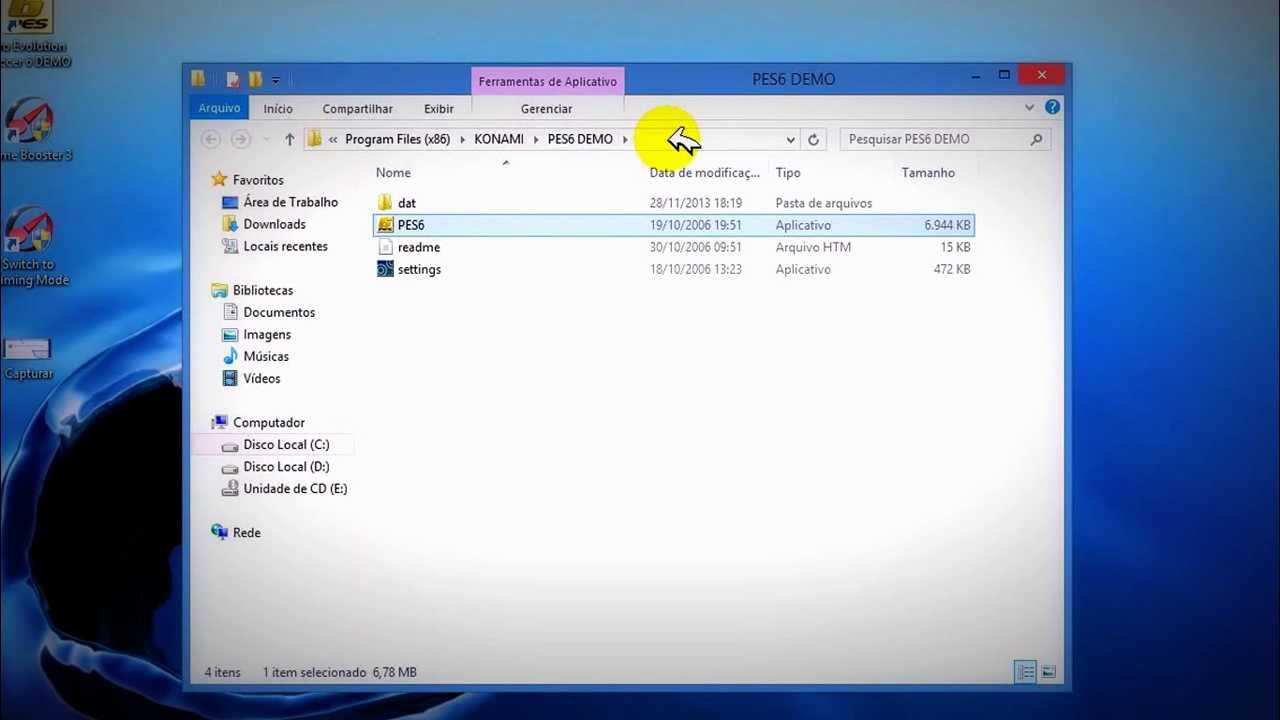Open the Arquivo file menu
The width and height of the screenshot is (1280, 720).
point(219,108)
